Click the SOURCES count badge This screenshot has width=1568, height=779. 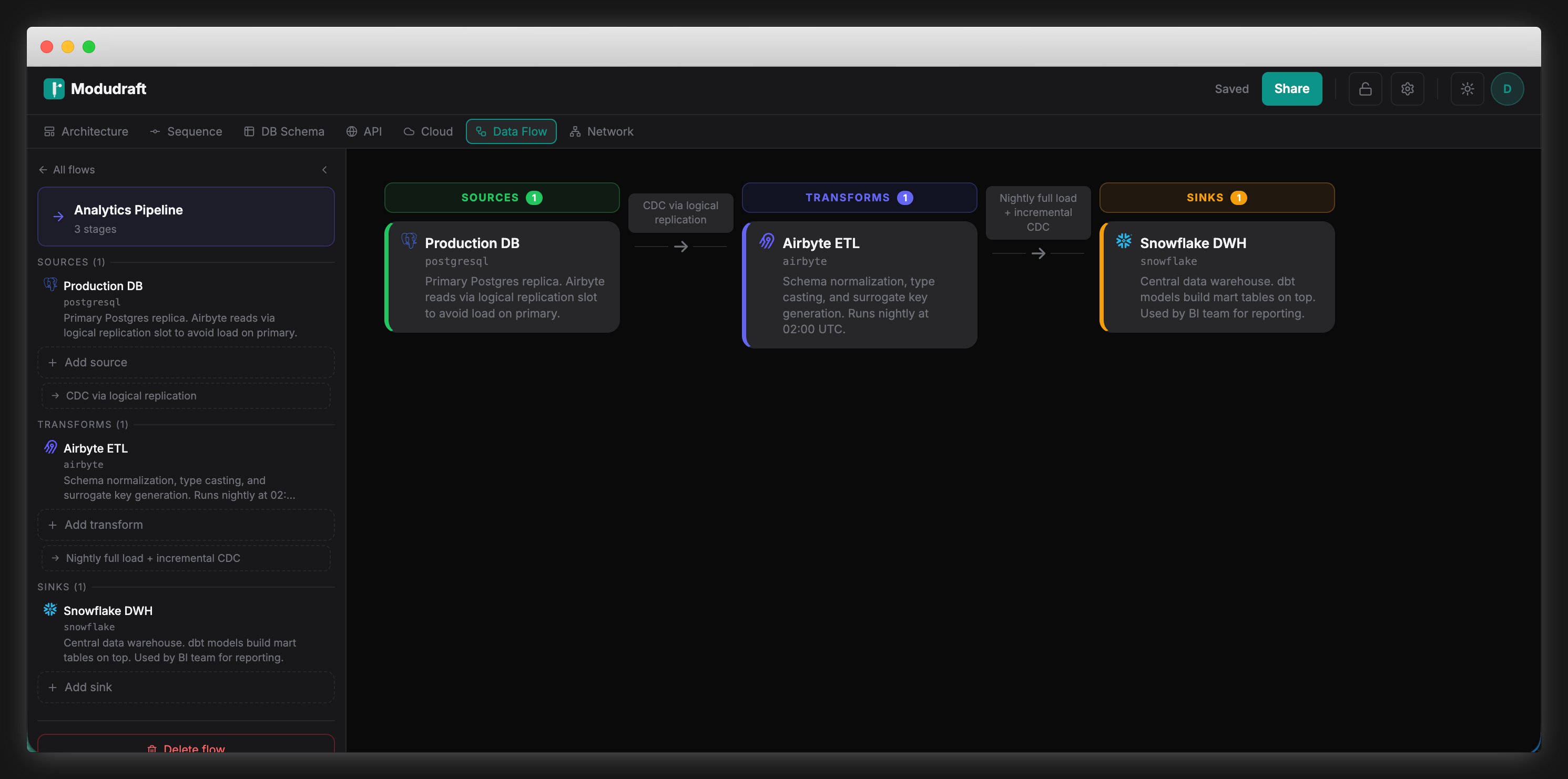point(534,198)
